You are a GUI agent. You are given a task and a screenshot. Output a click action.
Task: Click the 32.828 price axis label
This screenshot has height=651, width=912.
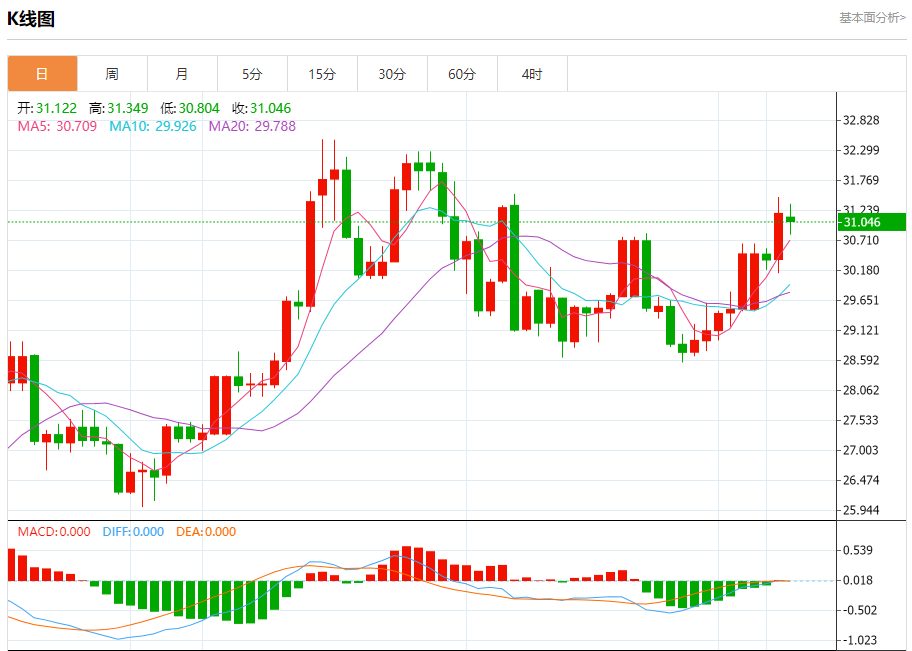(861, 120)
